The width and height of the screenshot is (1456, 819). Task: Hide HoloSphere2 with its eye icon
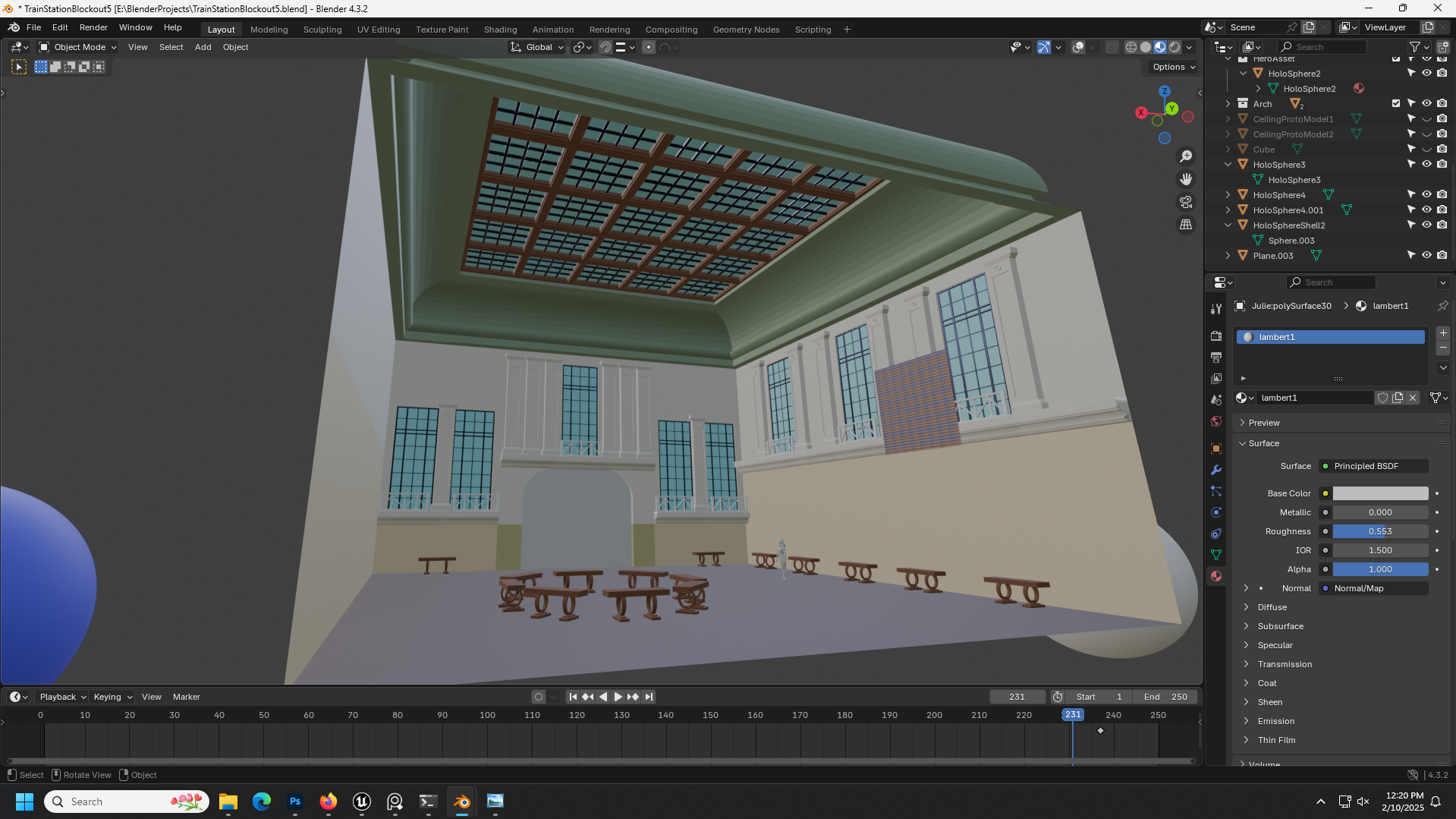pyautogui.click(x=1426, y=74)
